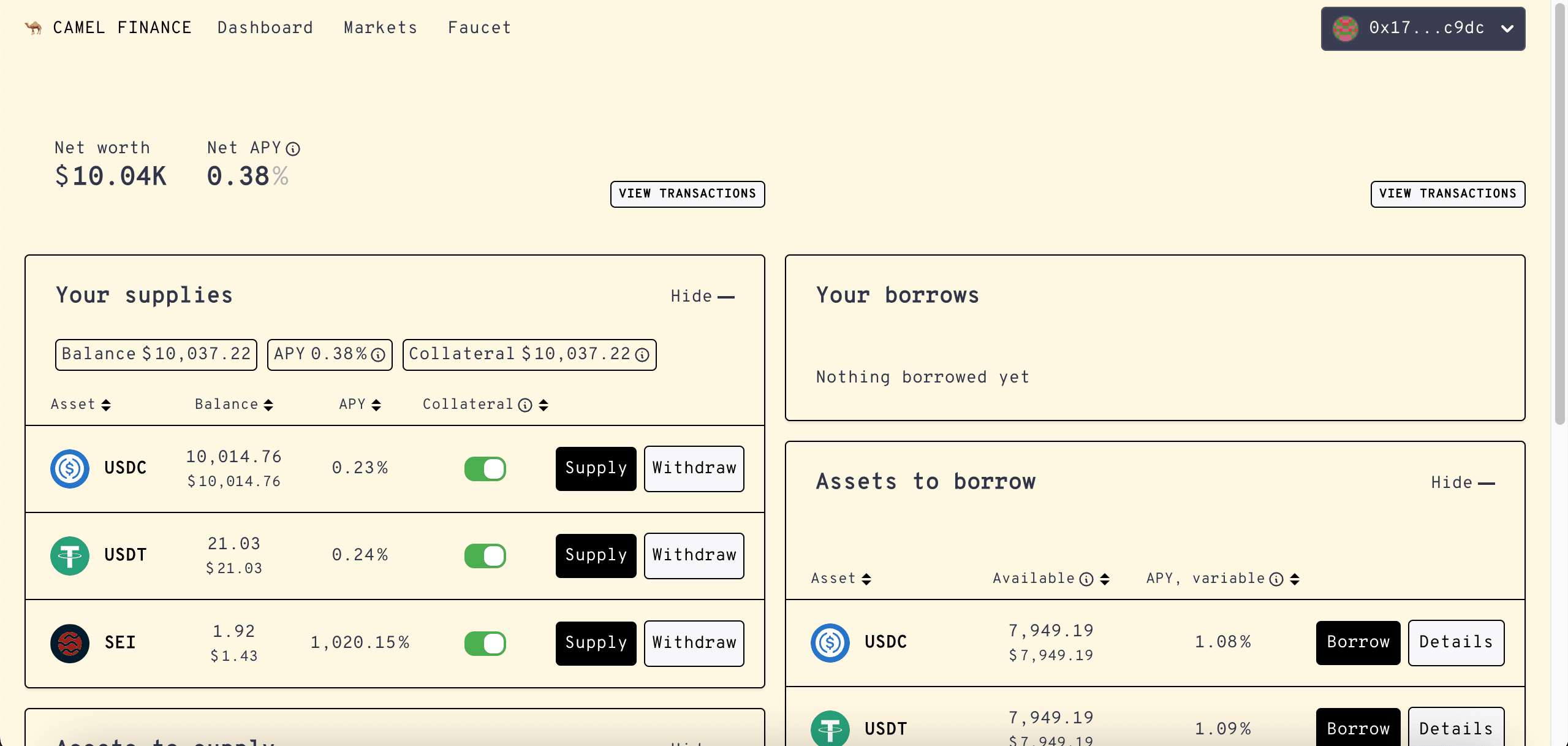
Task: Sort borrow assets by Asset arrows
Action: click(866, 579)
